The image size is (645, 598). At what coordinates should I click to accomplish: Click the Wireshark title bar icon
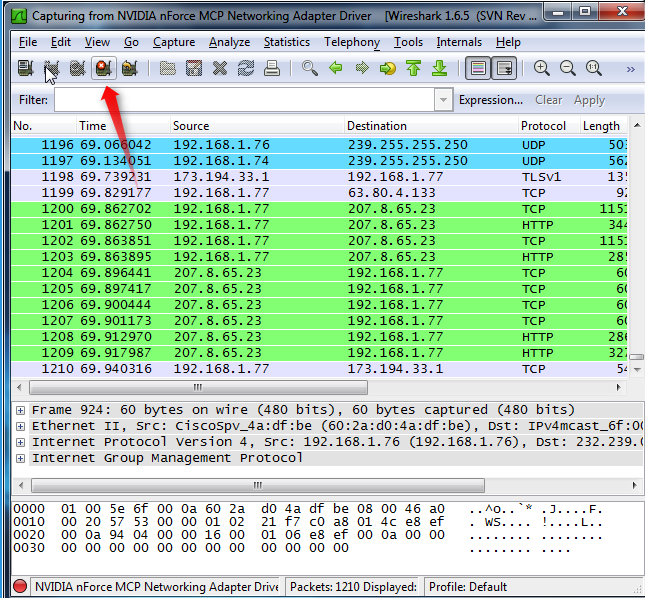tap(19, 16)
